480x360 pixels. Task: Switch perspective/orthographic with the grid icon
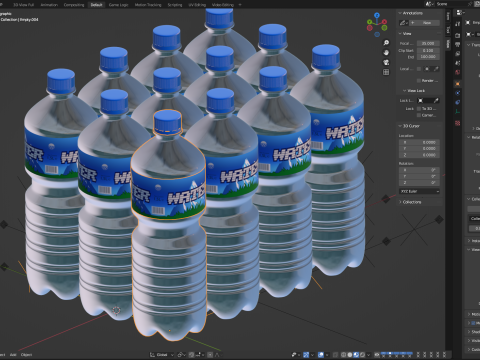[386, 72]
